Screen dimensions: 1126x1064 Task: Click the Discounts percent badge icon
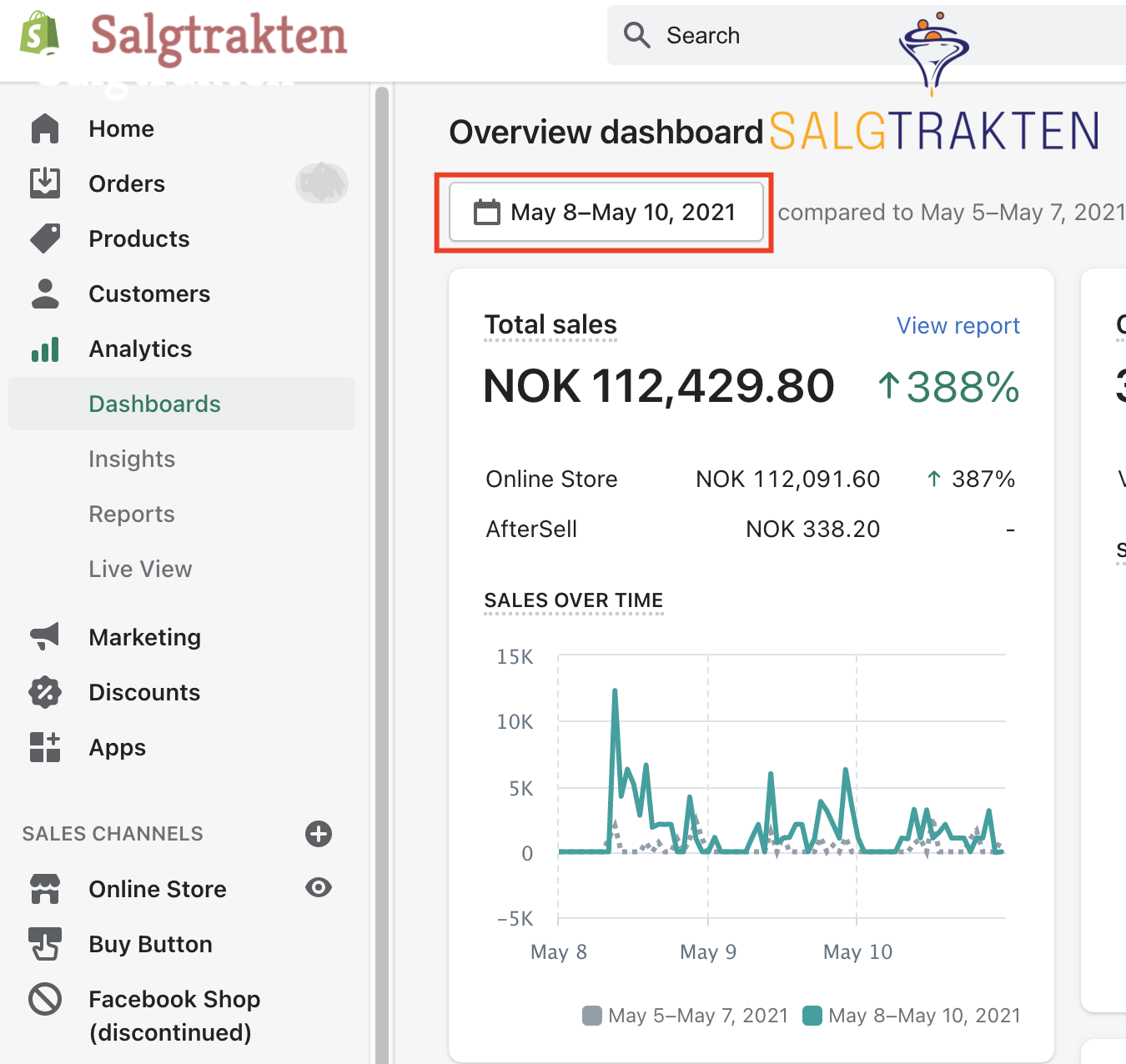tap(45, 692)
